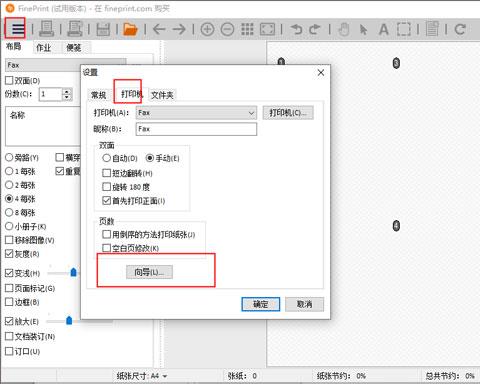Select the 小册子(K) radio option
Screen dimensions: 480x384
click(x=9, y=226)
